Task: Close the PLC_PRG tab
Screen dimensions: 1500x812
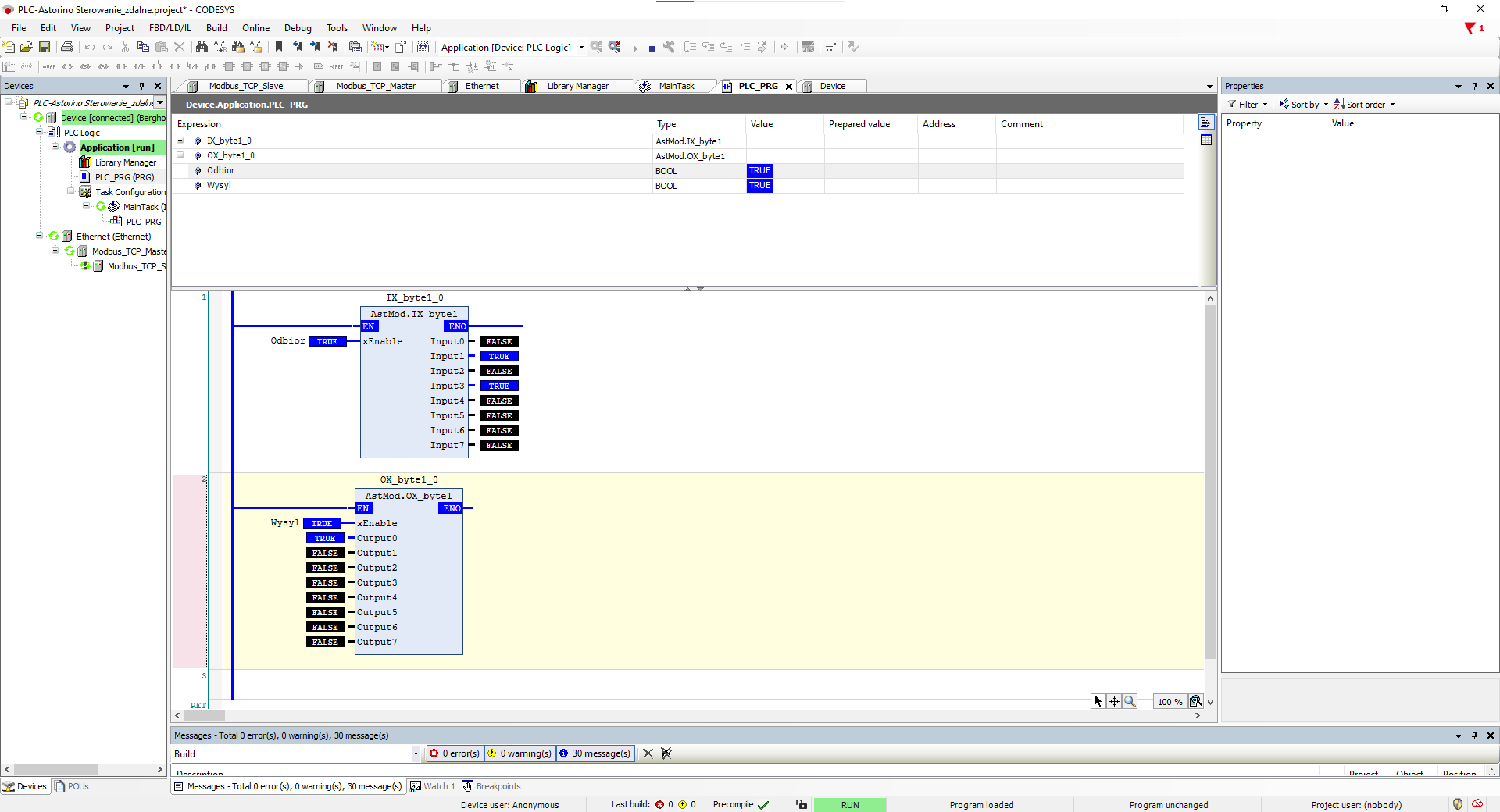Action: tap(789, 87)
